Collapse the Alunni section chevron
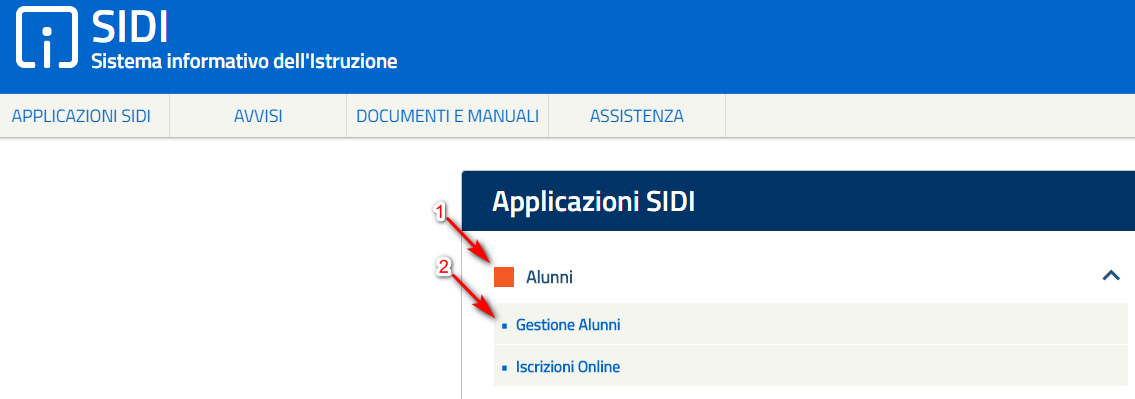This screenshot has width=1135, height=399. coord(1110,275)
